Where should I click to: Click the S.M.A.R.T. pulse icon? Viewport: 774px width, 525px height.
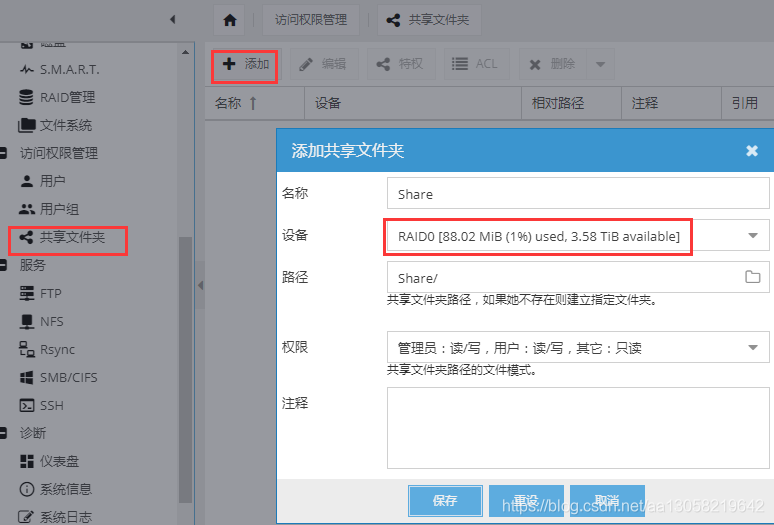click(27, 70)
